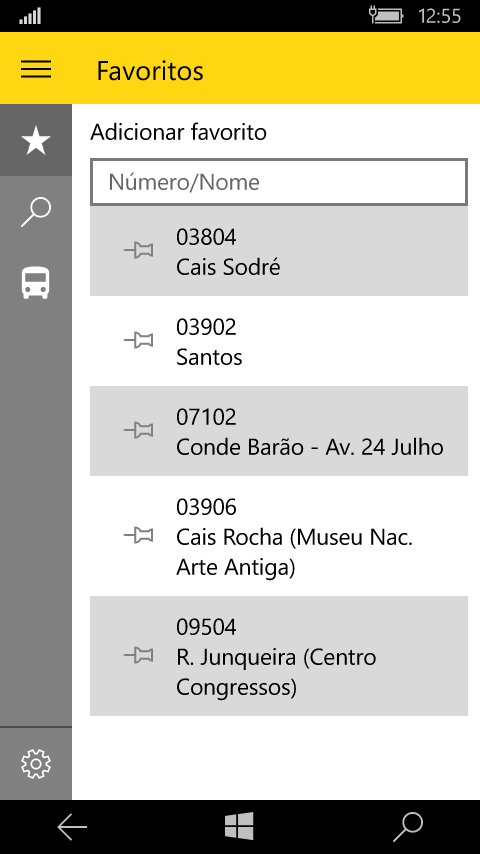The image size is (480, 854).
Task: Open favorite 03804 Cais Sodré
Action: coord(279,251)
